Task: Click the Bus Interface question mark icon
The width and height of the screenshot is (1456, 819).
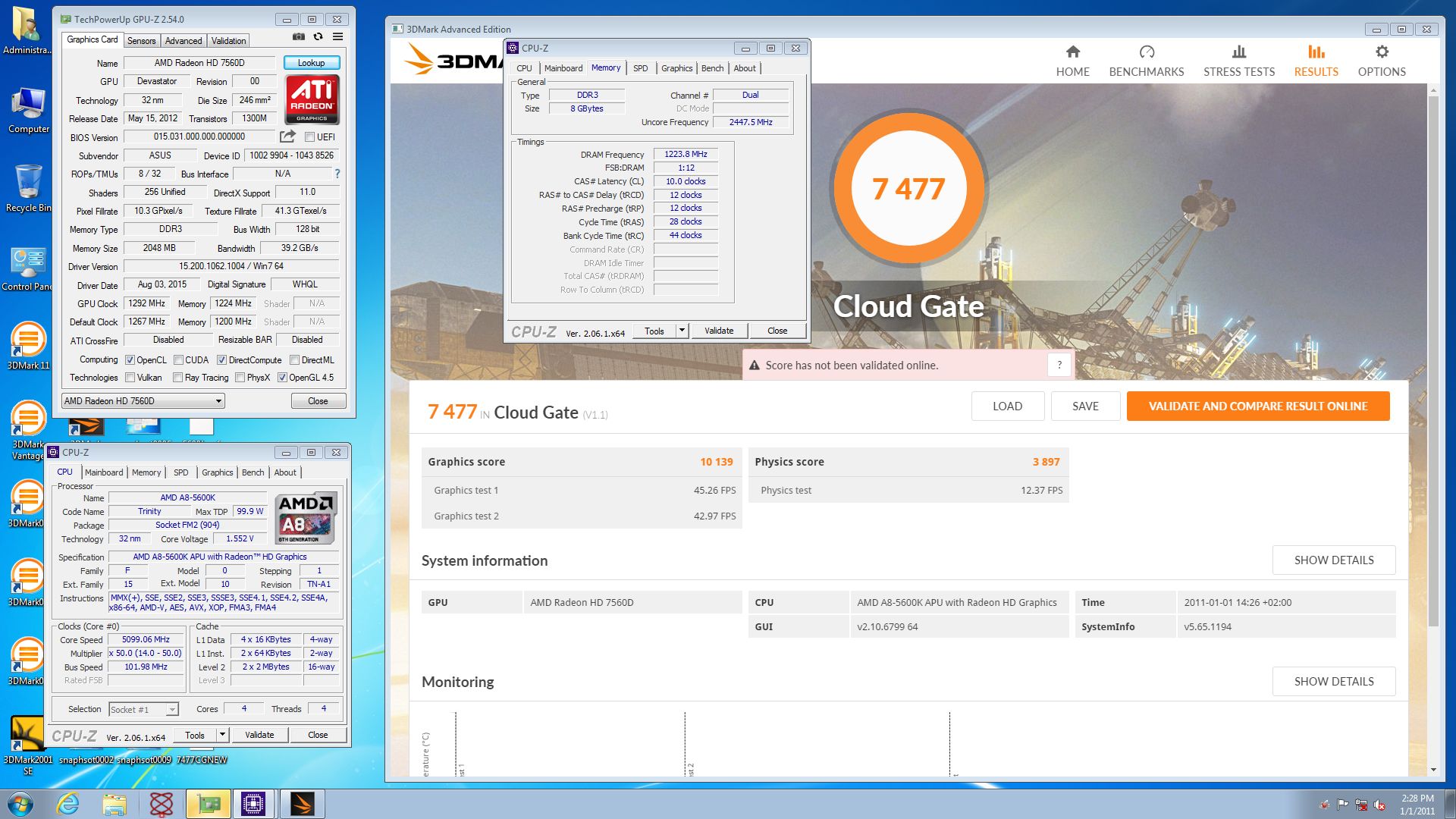Action: coord(337,174)
